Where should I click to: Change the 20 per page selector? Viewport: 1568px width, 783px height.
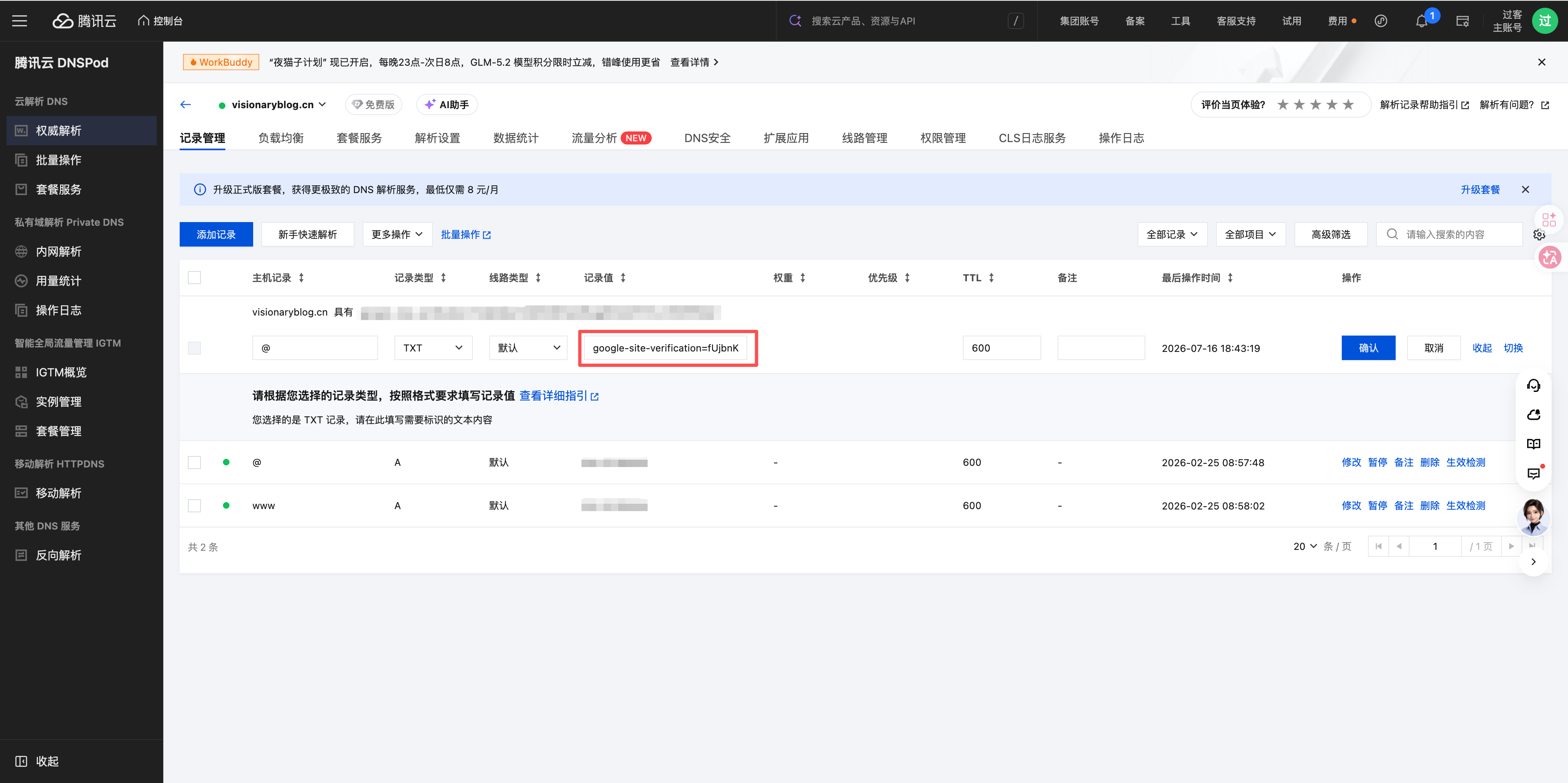tap(1305, 546)
